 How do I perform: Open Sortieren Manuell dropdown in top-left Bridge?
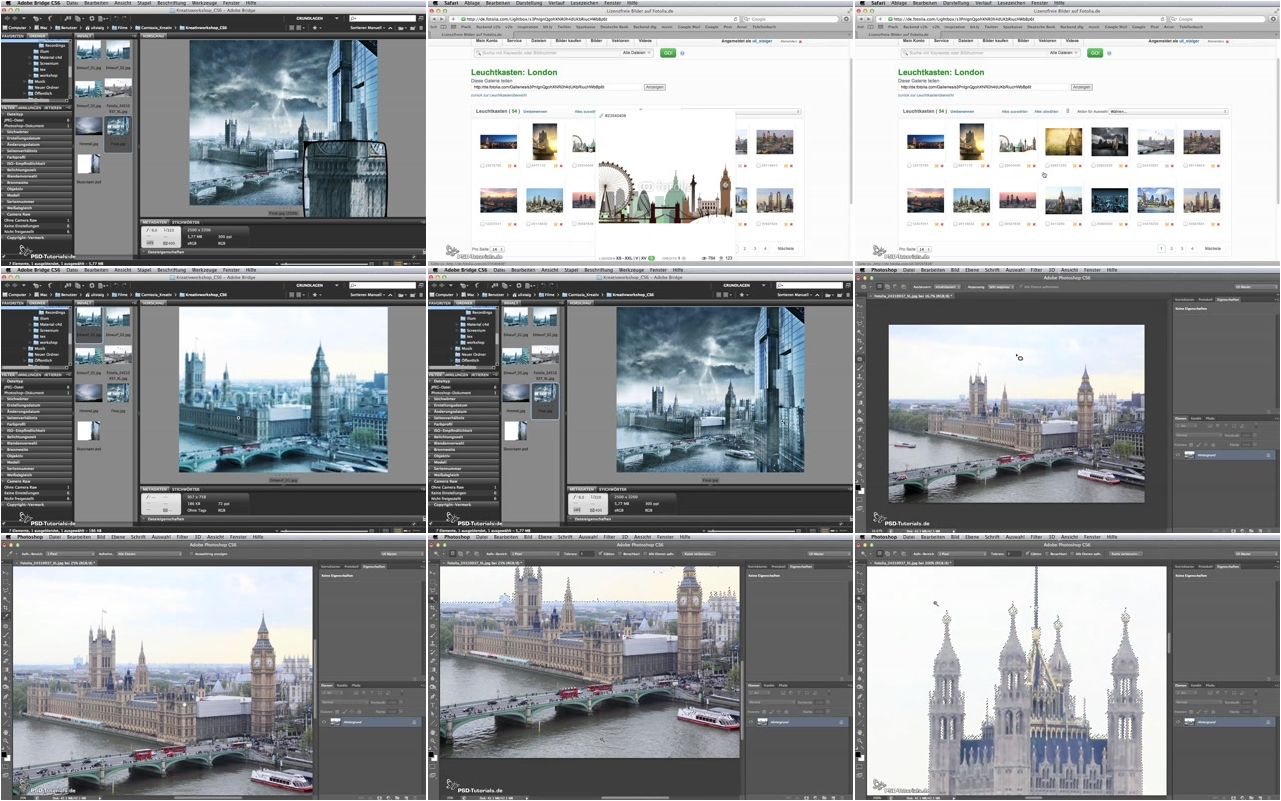(x=367, y=28)
